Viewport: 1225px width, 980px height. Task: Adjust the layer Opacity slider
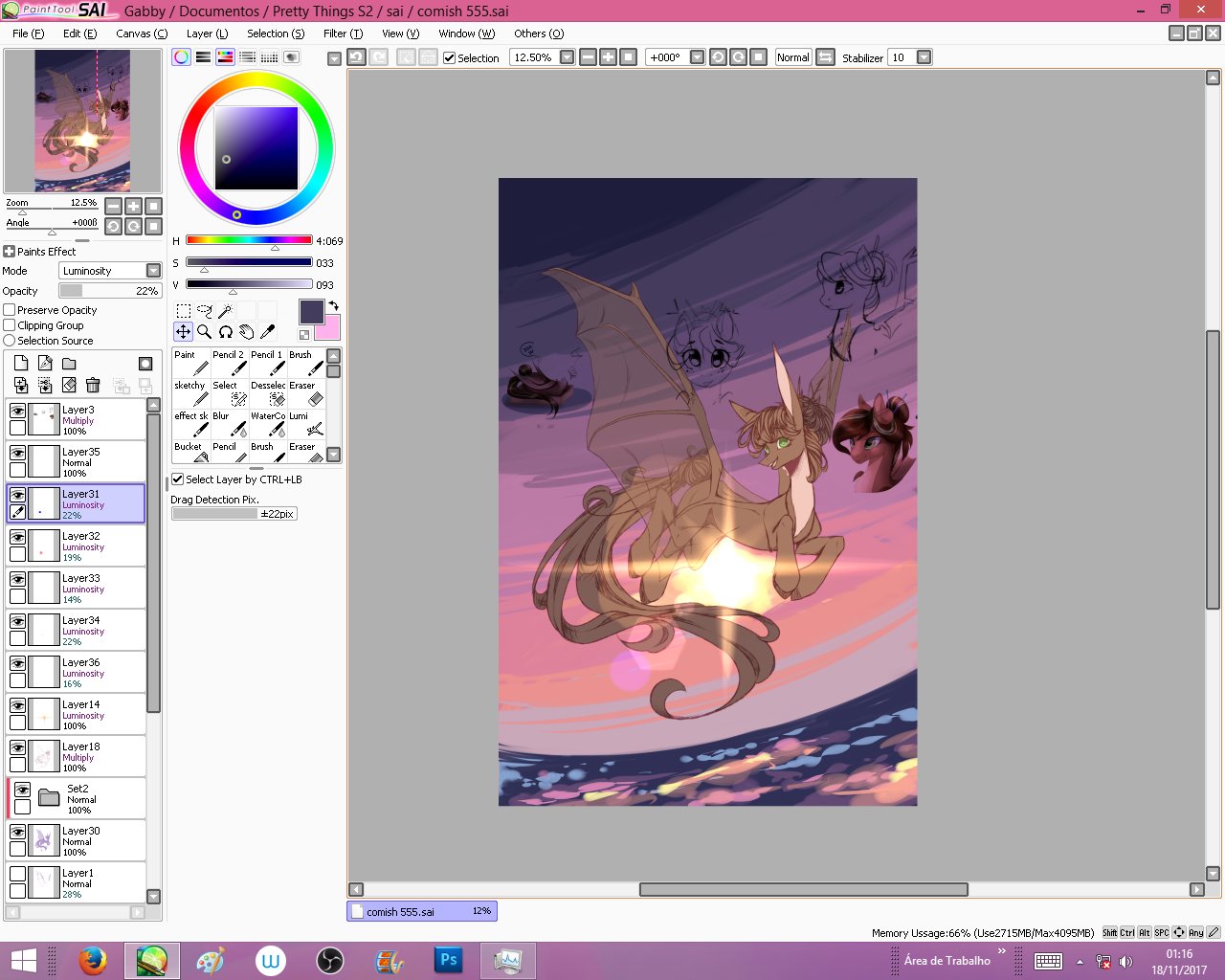(x=109, y=291)
